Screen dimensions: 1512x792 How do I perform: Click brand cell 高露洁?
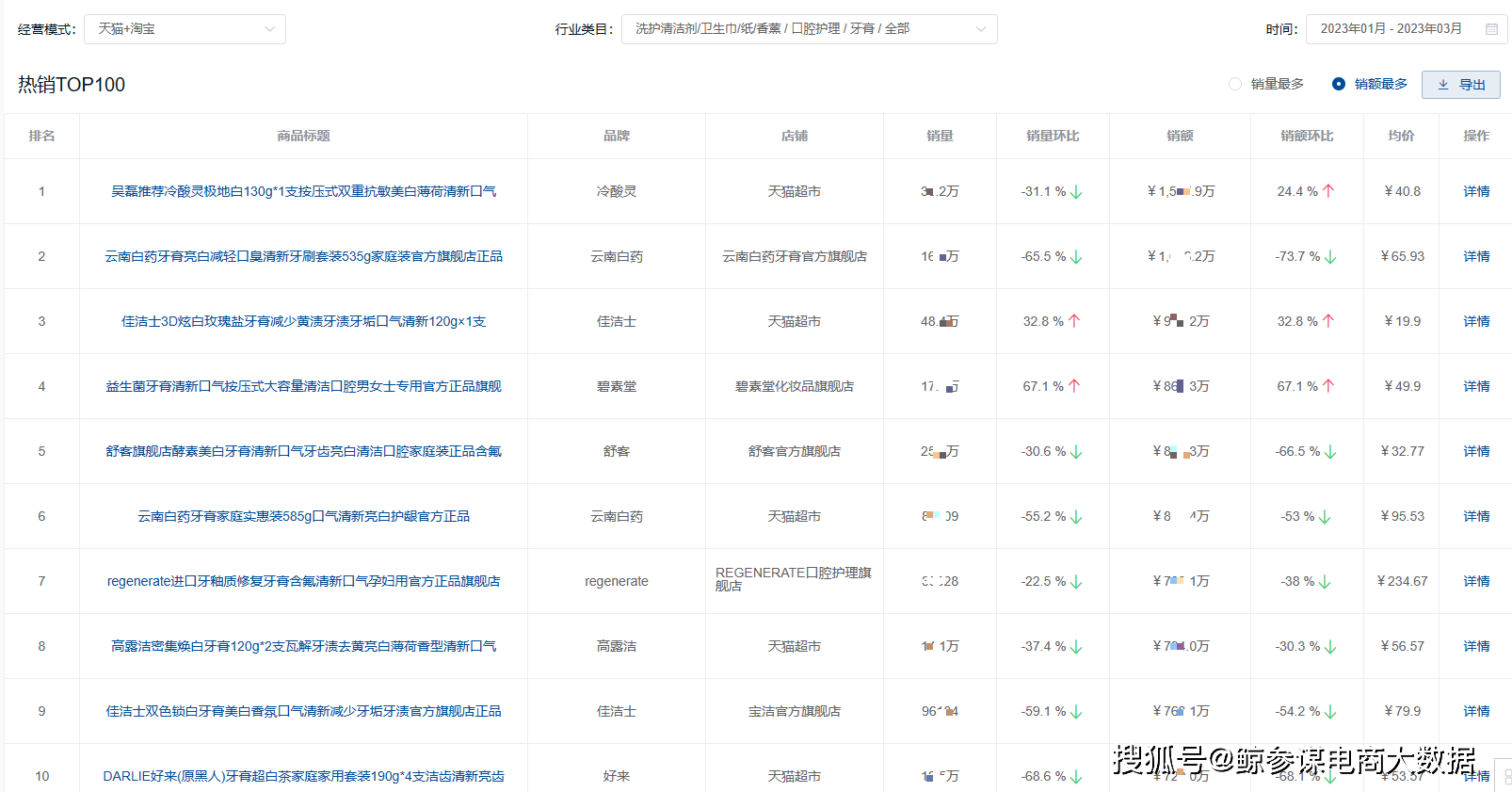[x=617, y=646]
